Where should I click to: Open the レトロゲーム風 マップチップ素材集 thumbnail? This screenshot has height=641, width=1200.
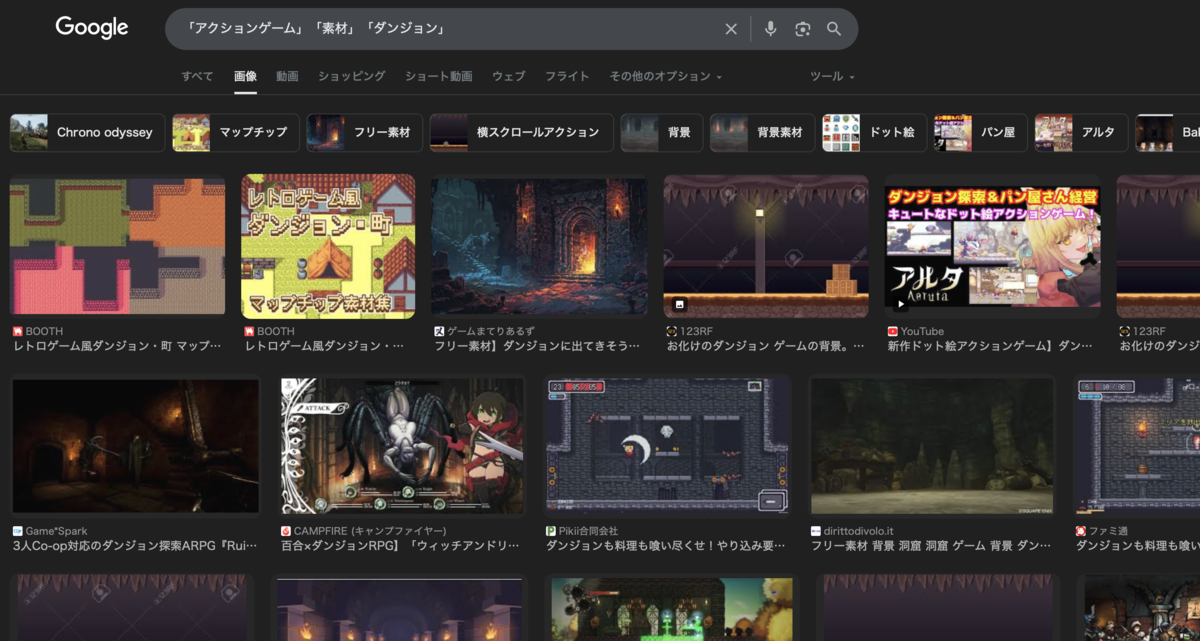point(328,247)
